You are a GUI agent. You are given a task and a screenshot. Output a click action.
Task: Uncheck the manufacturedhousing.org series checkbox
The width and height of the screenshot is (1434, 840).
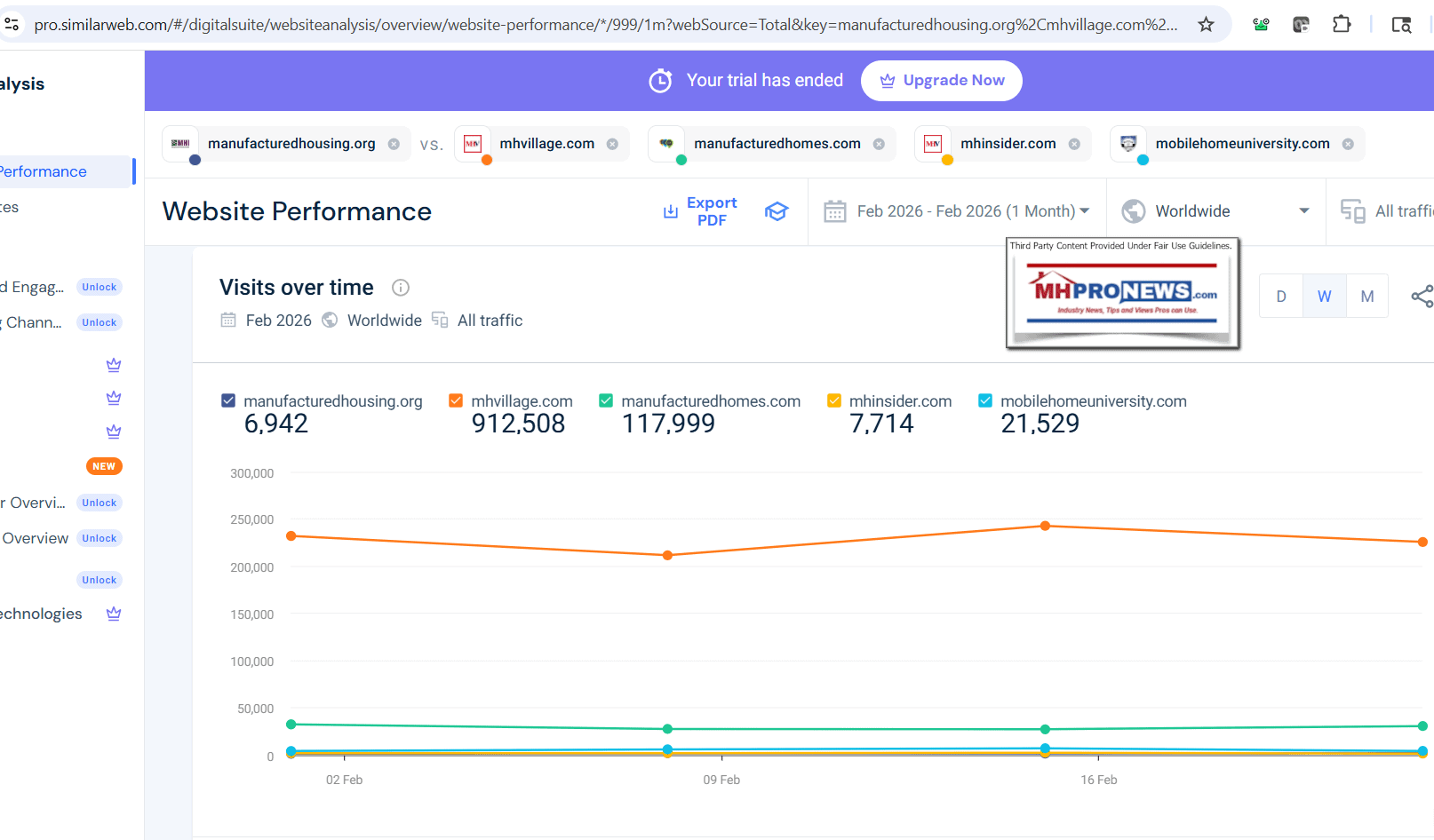[228, 401]
